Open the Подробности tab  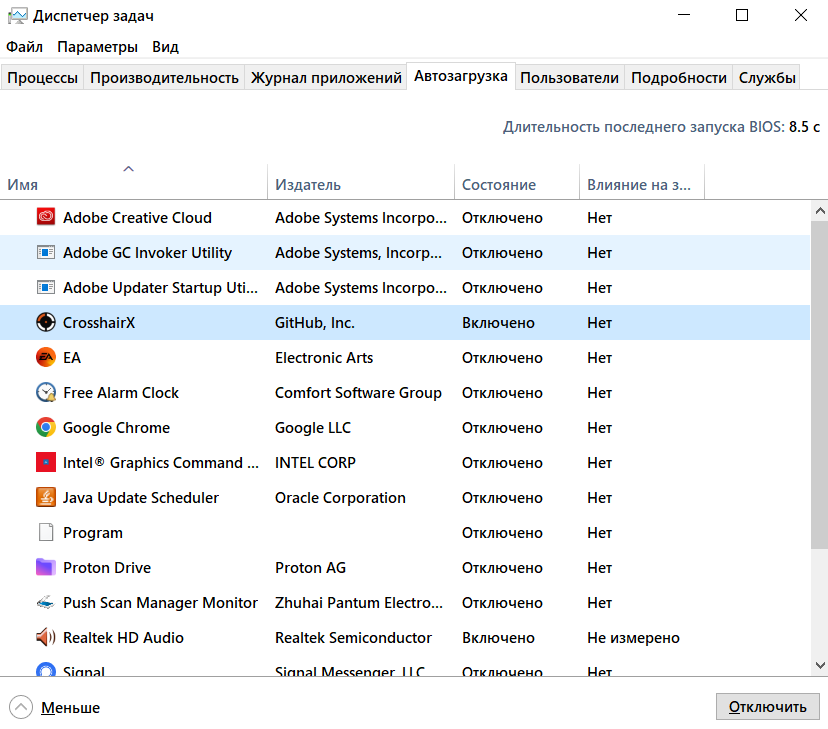tap(679, 78)
